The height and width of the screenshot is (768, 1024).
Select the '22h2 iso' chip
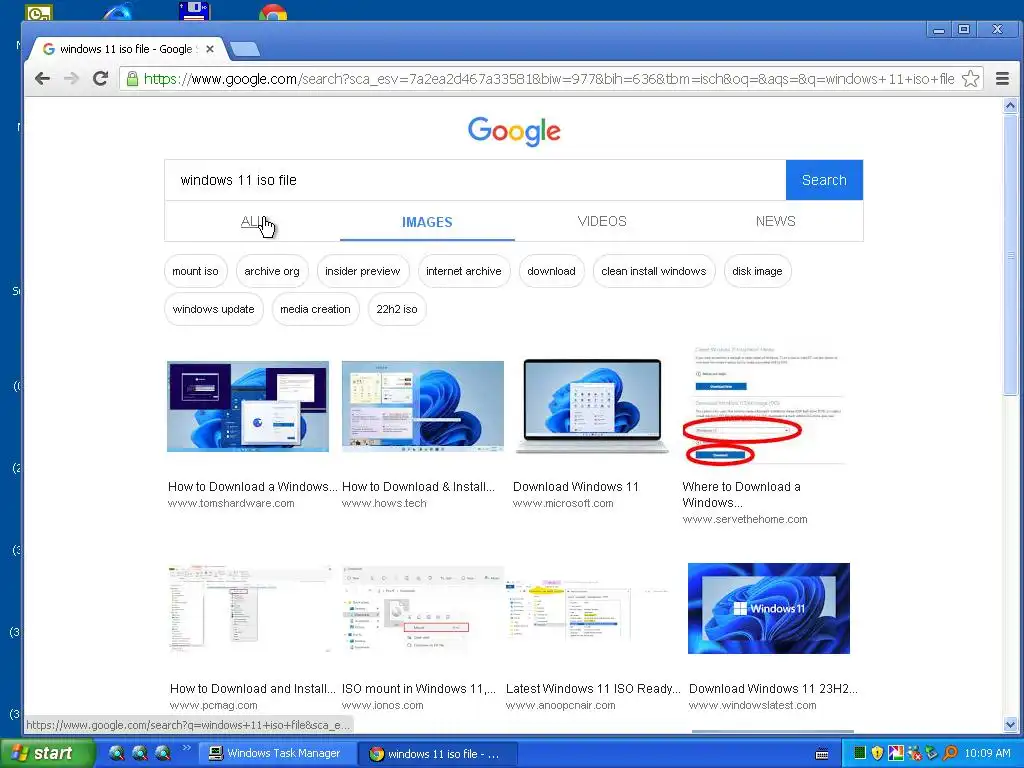(396, 309)
